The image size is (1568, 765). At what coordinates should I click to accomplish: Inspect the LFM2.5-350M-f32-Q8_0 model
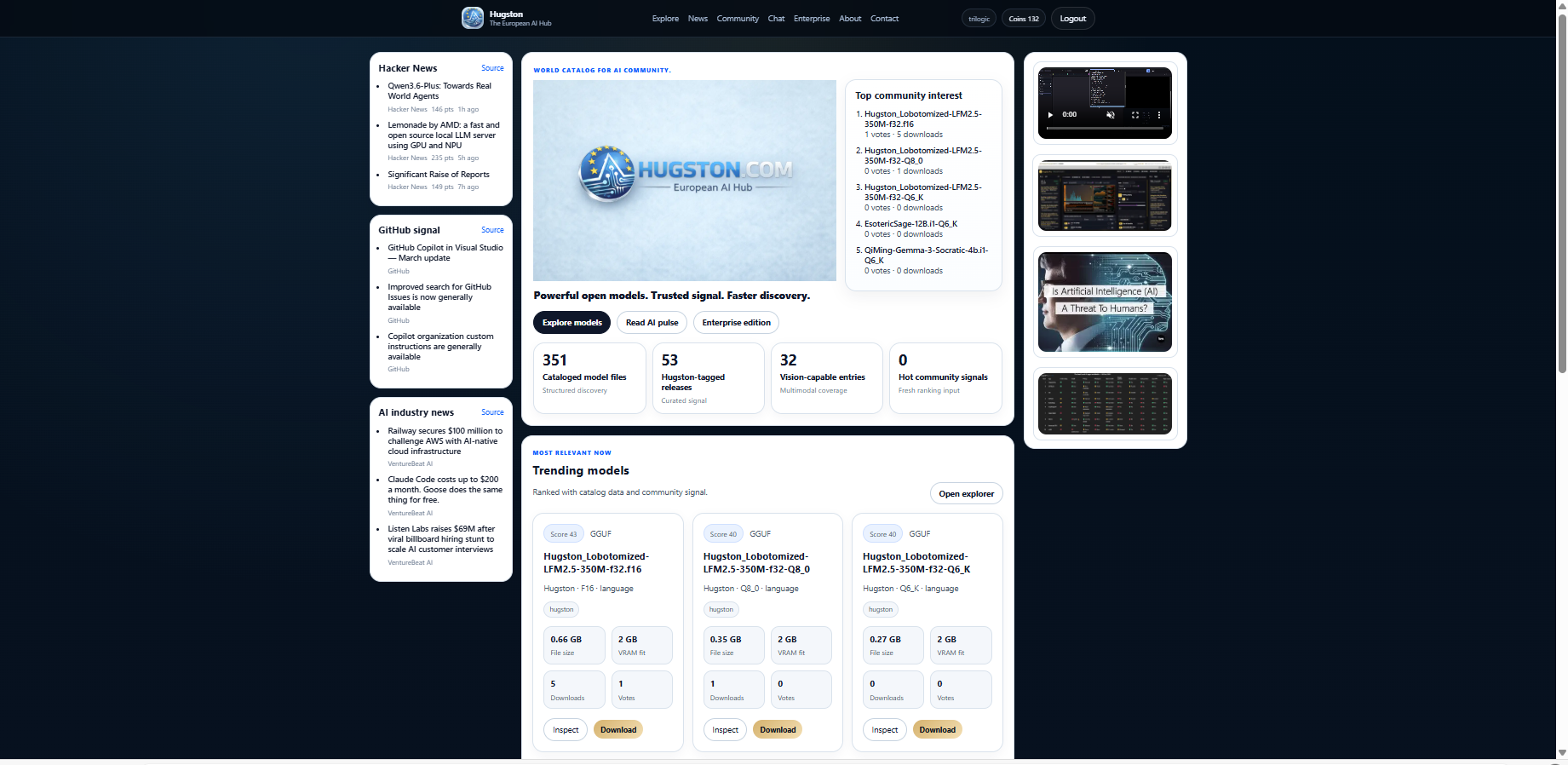point(725,730)
